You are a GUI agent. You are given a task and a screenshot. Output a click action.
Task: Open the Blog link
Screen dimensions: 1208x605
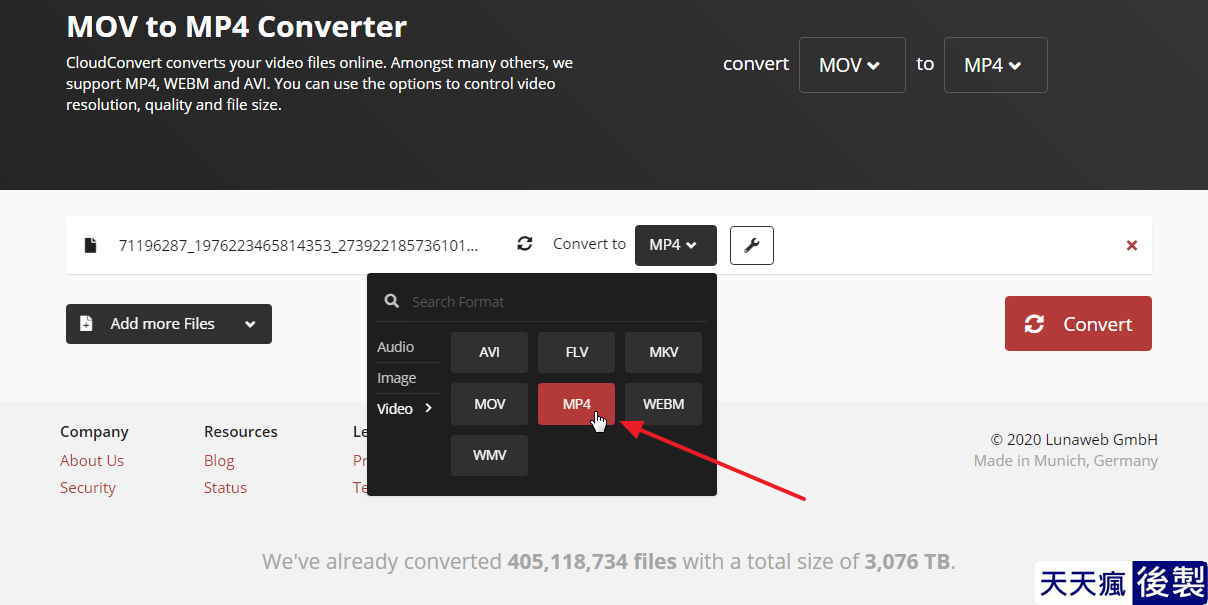(x=219, y=460)
